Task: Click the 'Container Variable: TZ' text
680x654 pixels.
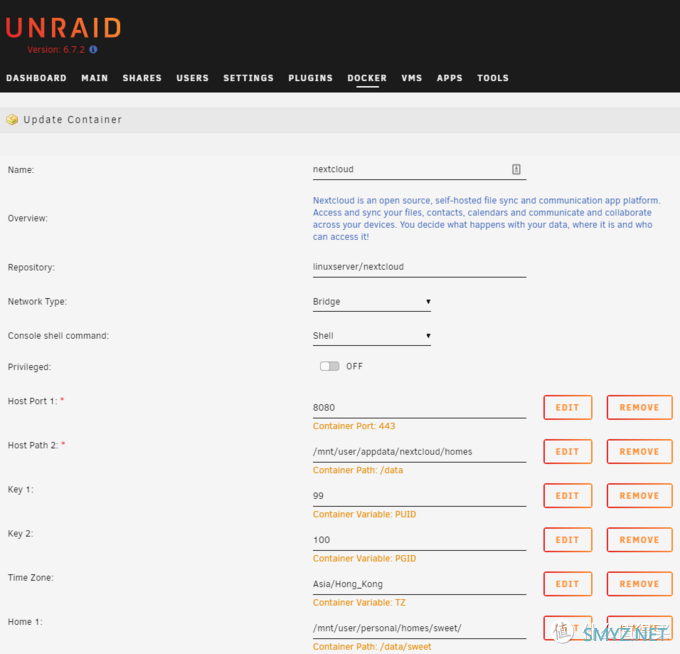Action: 359,603
